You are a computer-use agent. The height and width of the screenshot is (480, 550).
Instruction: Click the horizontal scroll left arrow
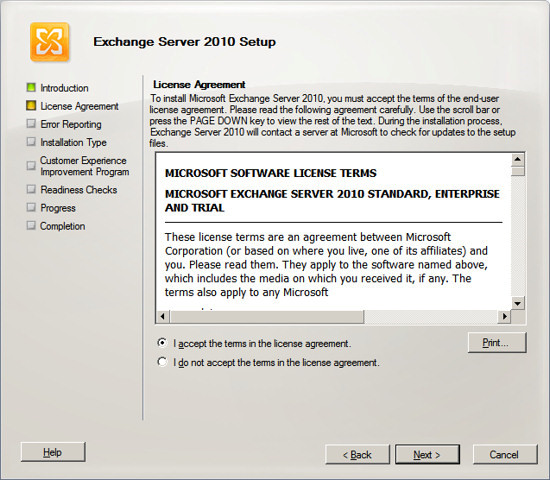pos(162,316)
